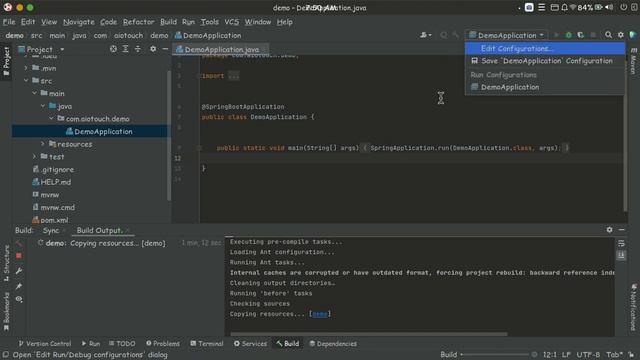Click the Project tree vertical scrollbar
Viewport: 640px width, 360px height.
169,135
